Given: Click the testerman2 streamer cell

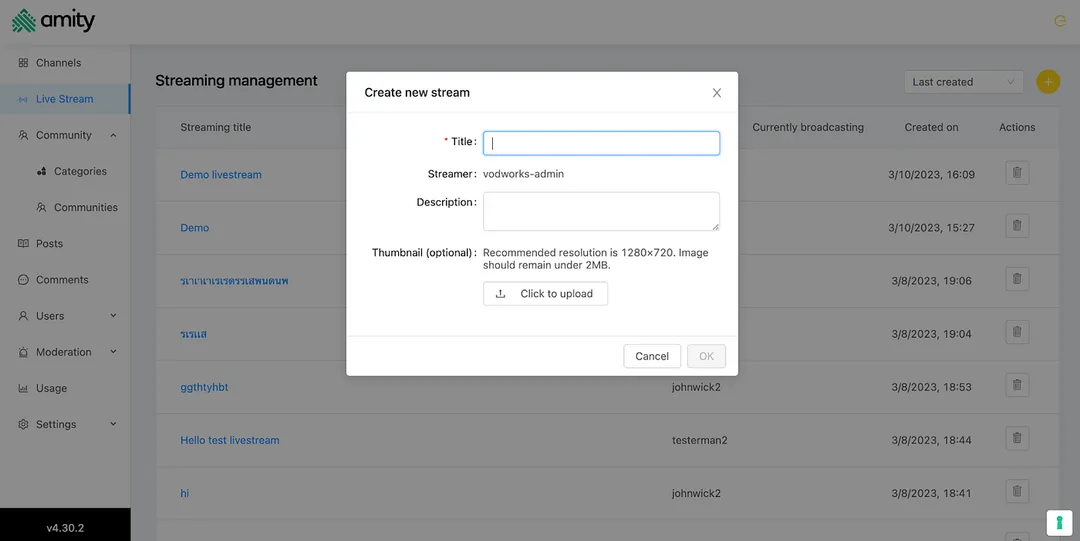Looking at the screenshot, I should (700, 440).
